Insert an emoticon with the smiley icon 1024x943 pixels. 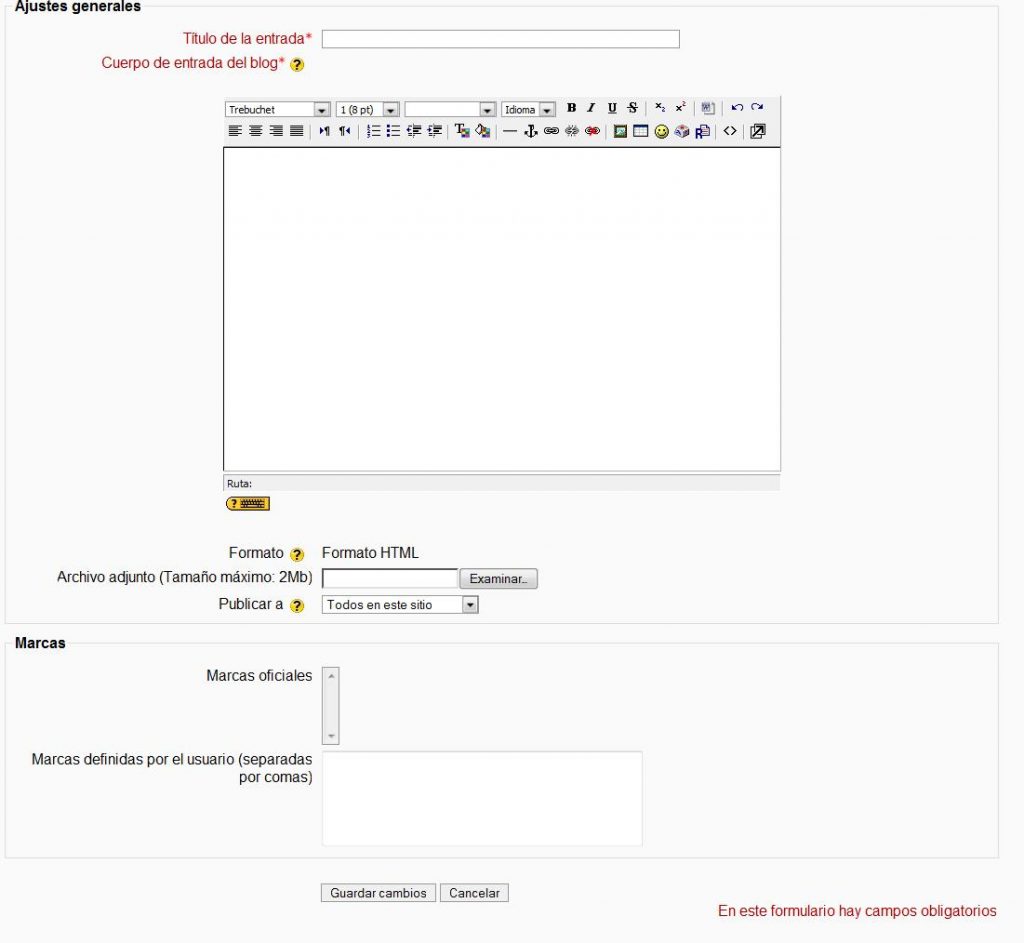(x=661, y=131)
